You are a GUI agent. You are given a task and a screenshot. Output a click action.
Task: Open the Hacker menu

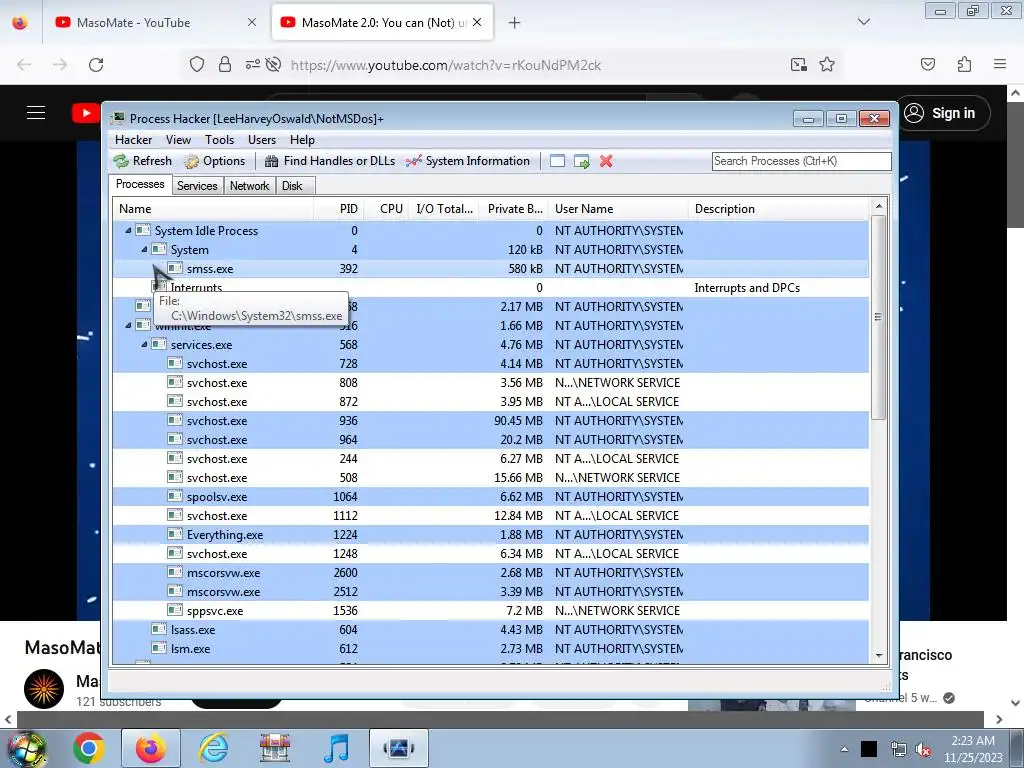133,140
